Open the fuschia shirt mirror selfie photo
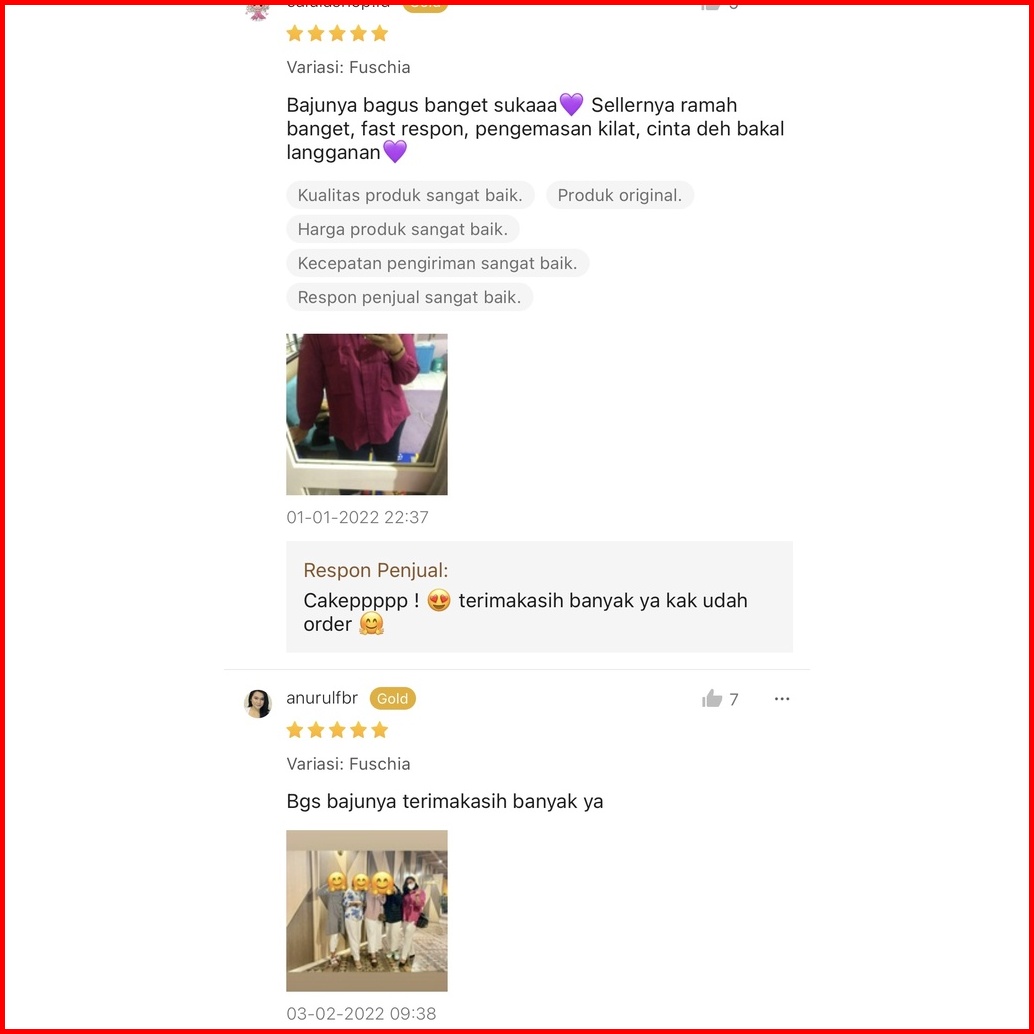Image resolution: width=1034 pixels, height=1034 pixels. click(367, 414)
